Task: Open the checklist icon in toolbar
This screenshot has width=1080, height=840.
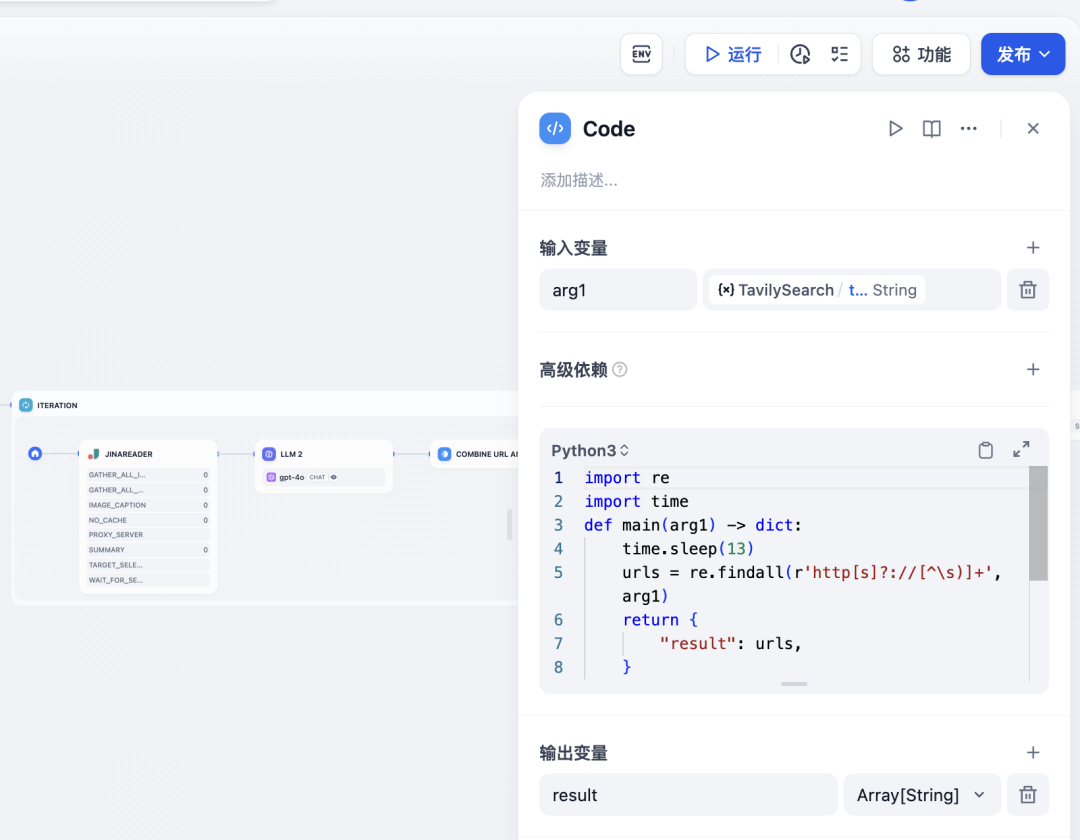Action: click(839, 54)
